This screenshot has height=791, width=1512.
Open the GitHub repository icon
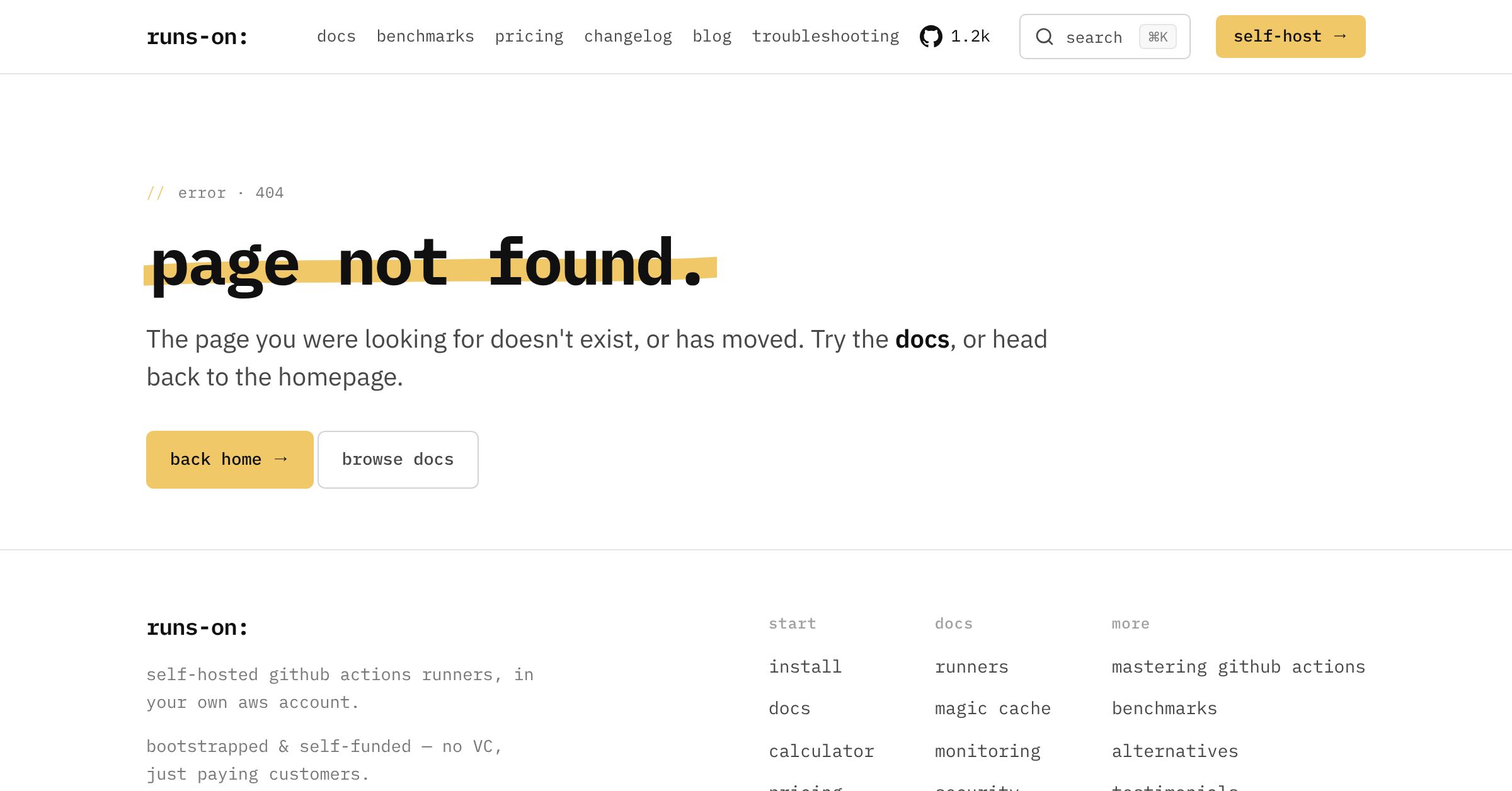931,37
